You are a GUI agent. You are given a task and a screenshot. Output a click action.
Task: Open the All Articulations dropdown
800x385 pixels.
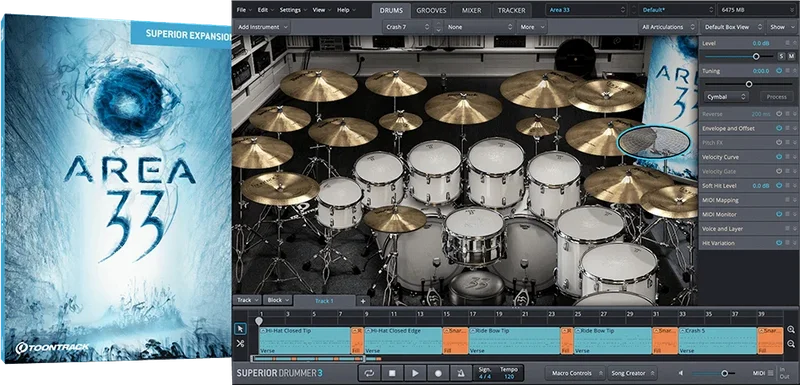tap(668, 27)
